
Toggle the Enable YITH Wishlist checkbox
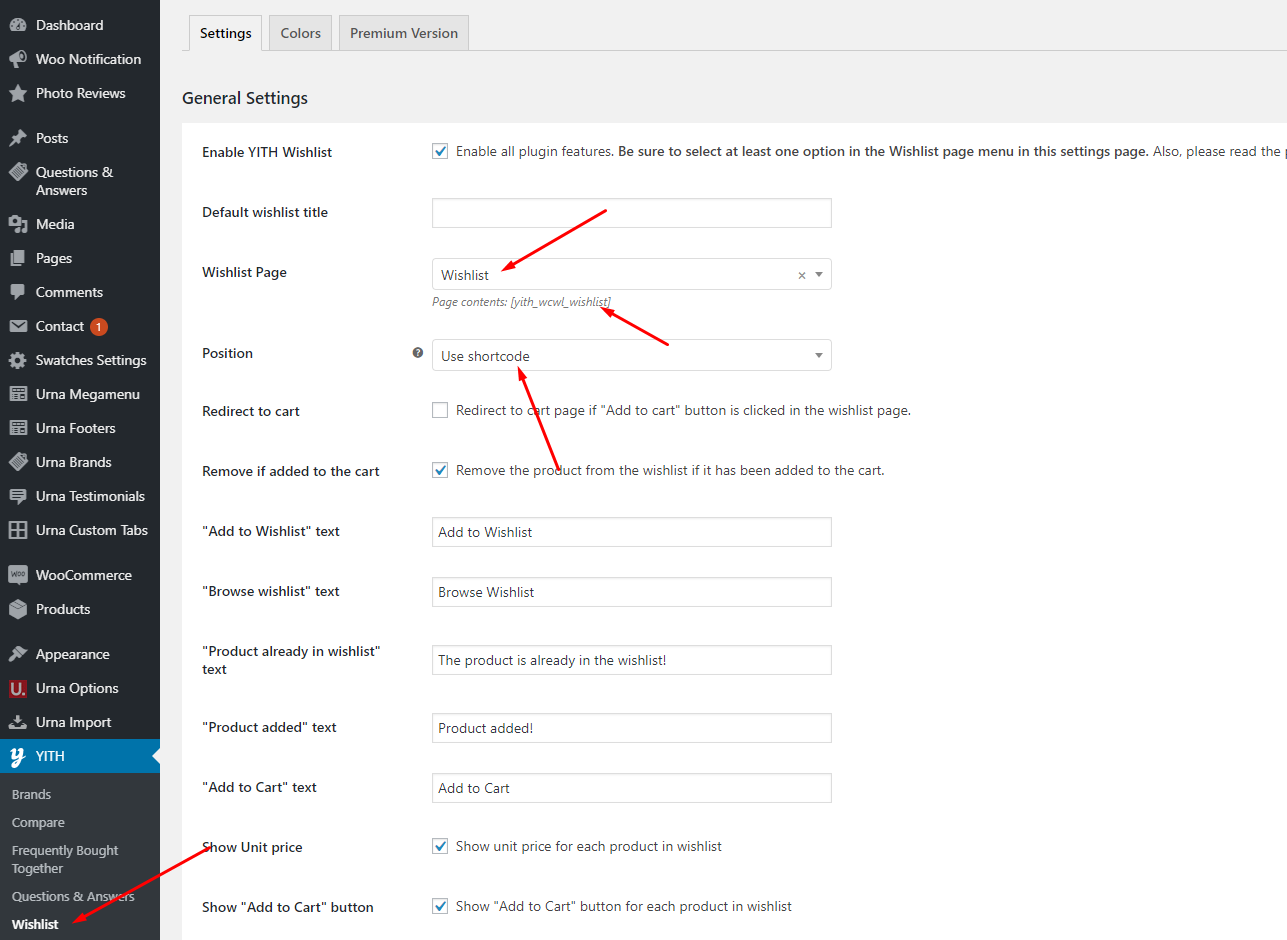[440, 151]
